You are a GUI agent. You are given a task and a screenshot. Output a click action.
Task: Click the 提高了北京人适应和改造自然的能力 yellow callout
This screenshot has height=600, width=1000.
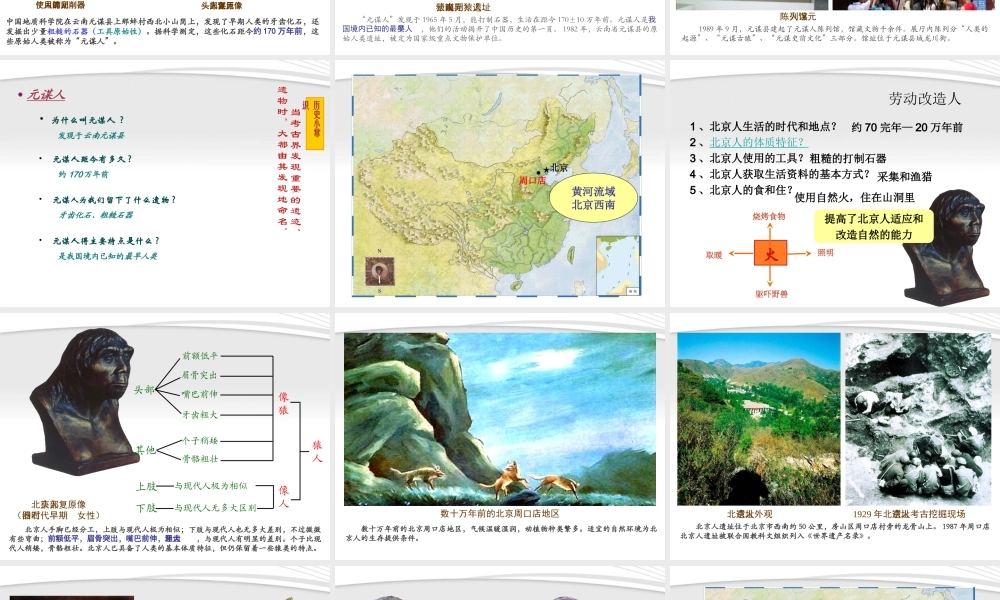(874, 226)
